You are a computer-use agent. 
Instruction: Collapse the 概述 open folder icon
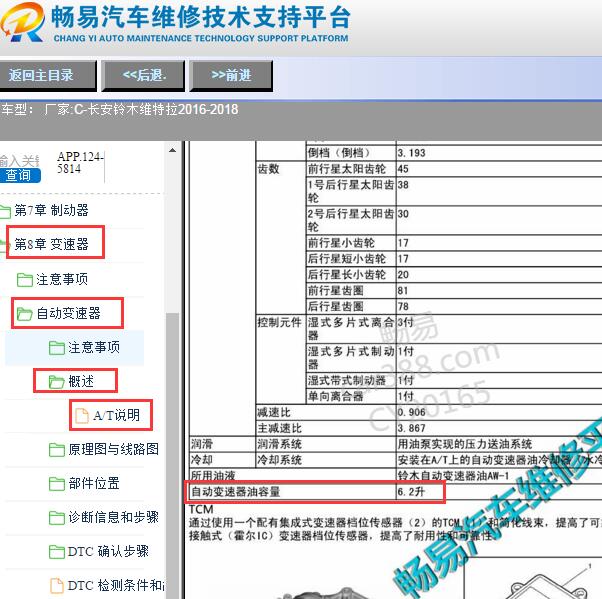(56, 382)
